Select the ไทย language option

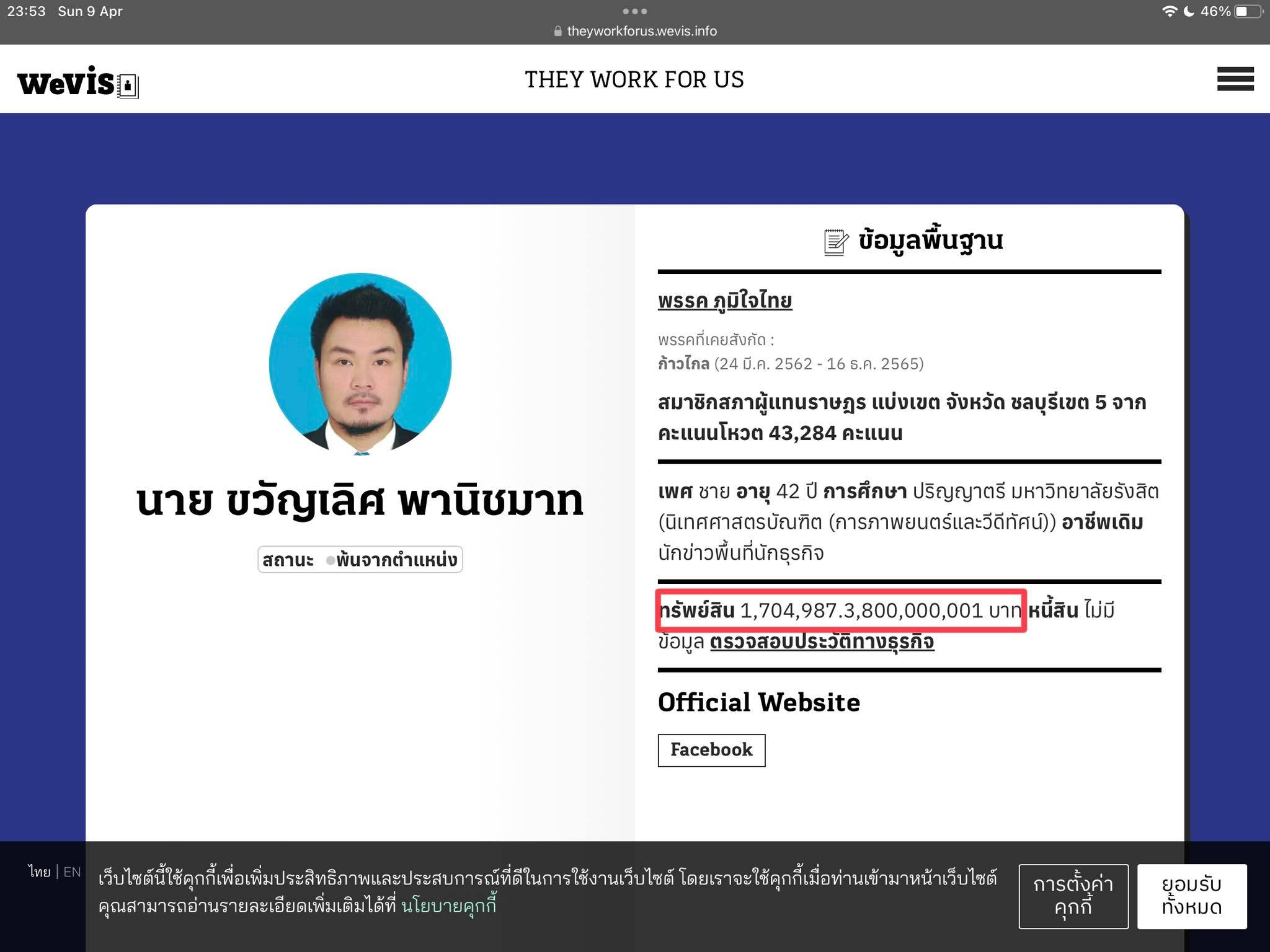coord(38,871)
